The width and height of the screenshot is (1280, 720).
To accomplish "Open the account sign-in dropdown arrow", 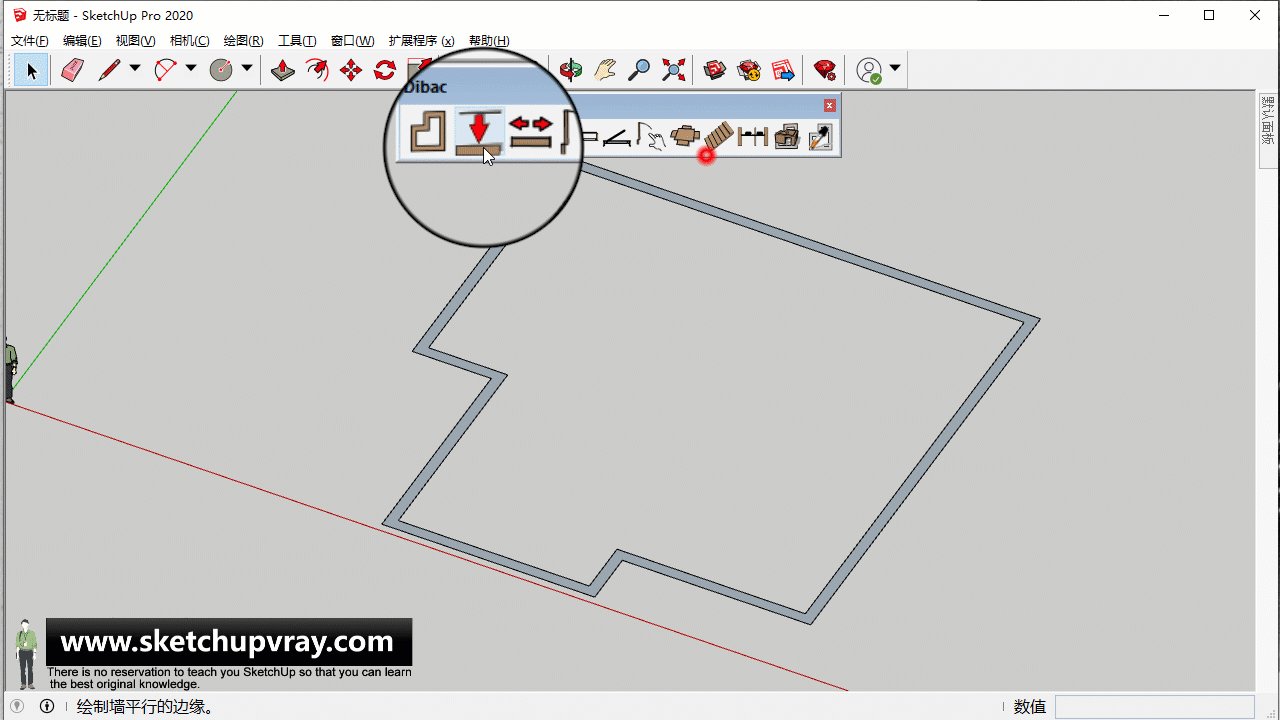I will tap(895, 69).
